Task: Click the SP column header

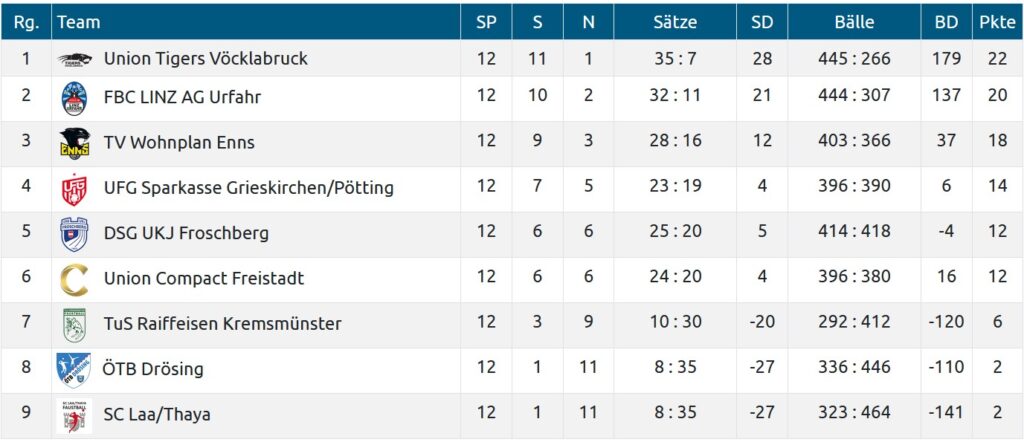Action: 486,22
